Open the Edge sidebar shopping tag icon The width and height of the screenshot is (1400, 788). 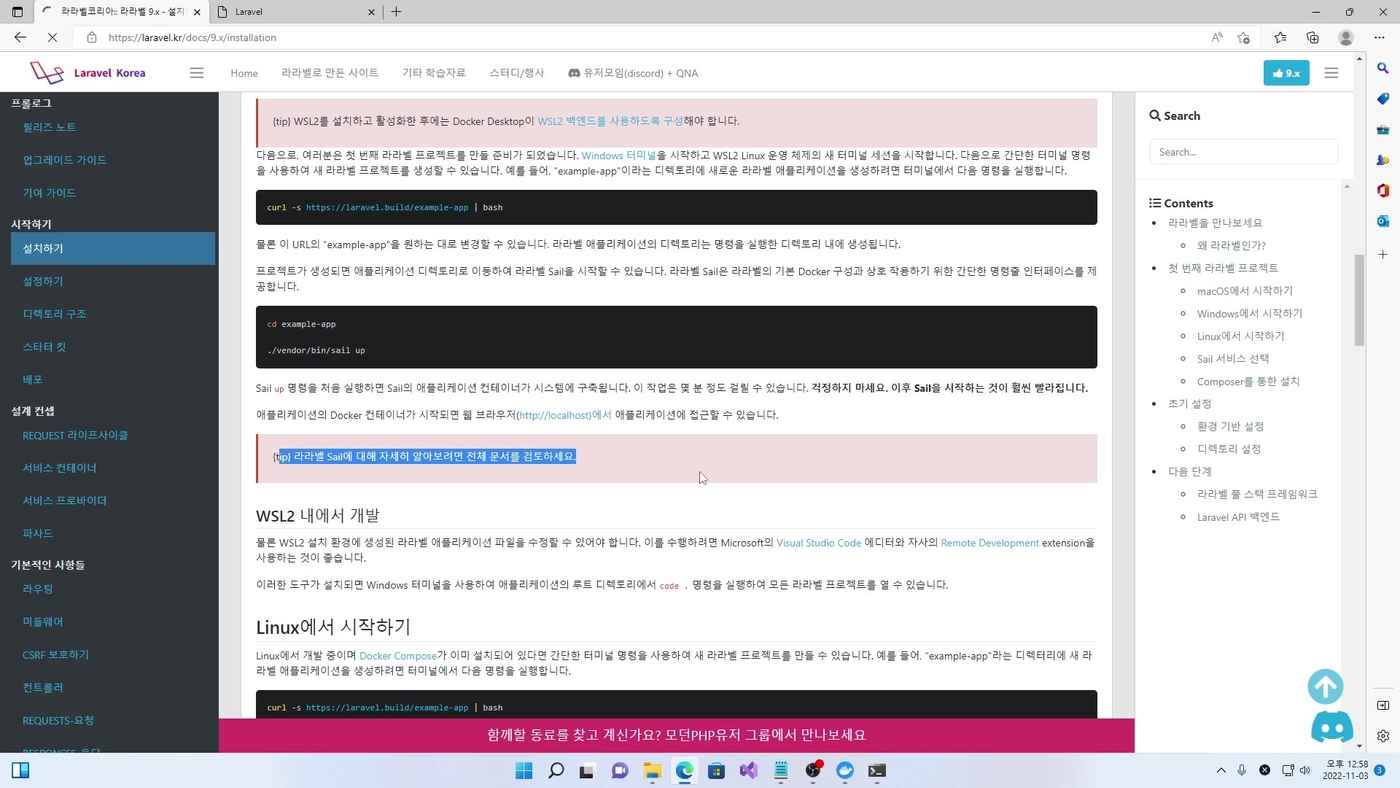1383,99
